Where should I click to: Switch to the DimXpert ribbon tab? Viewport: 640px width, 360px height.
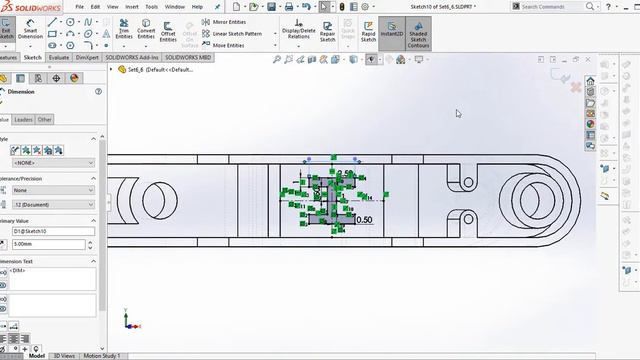87,58
